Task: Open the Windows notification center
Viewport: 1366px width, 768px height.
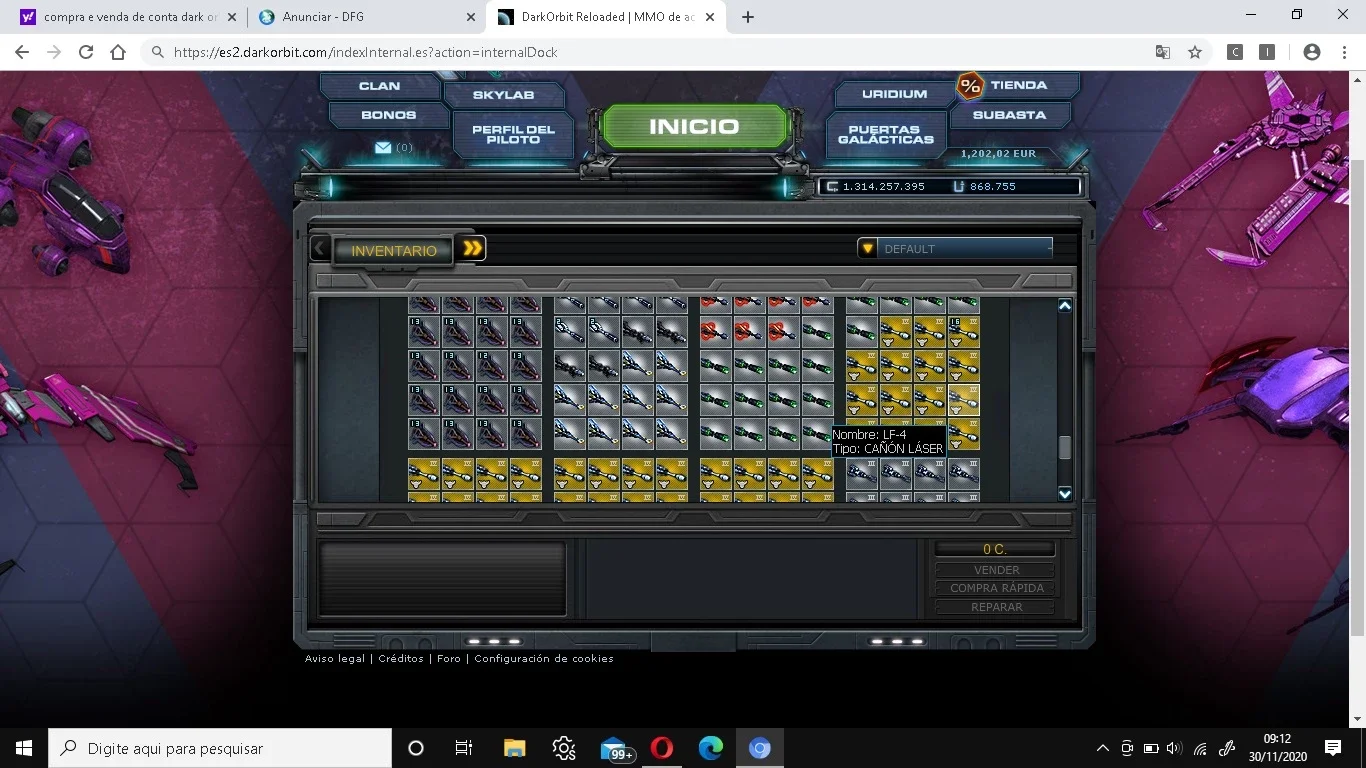Action: 1333,748
